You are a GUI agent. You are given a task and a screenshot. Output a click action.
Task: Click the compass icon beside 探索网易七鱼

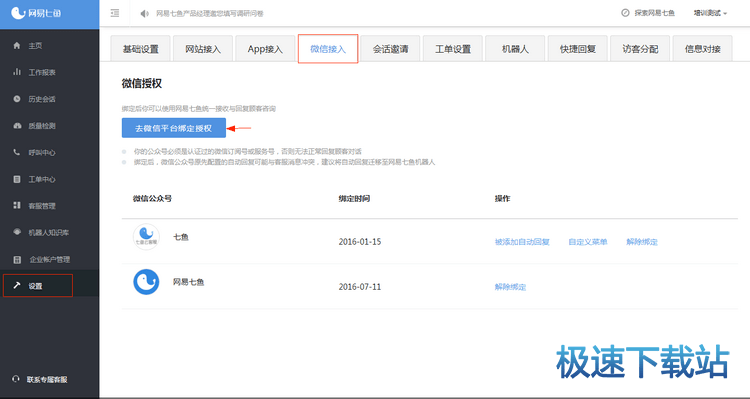625,13
